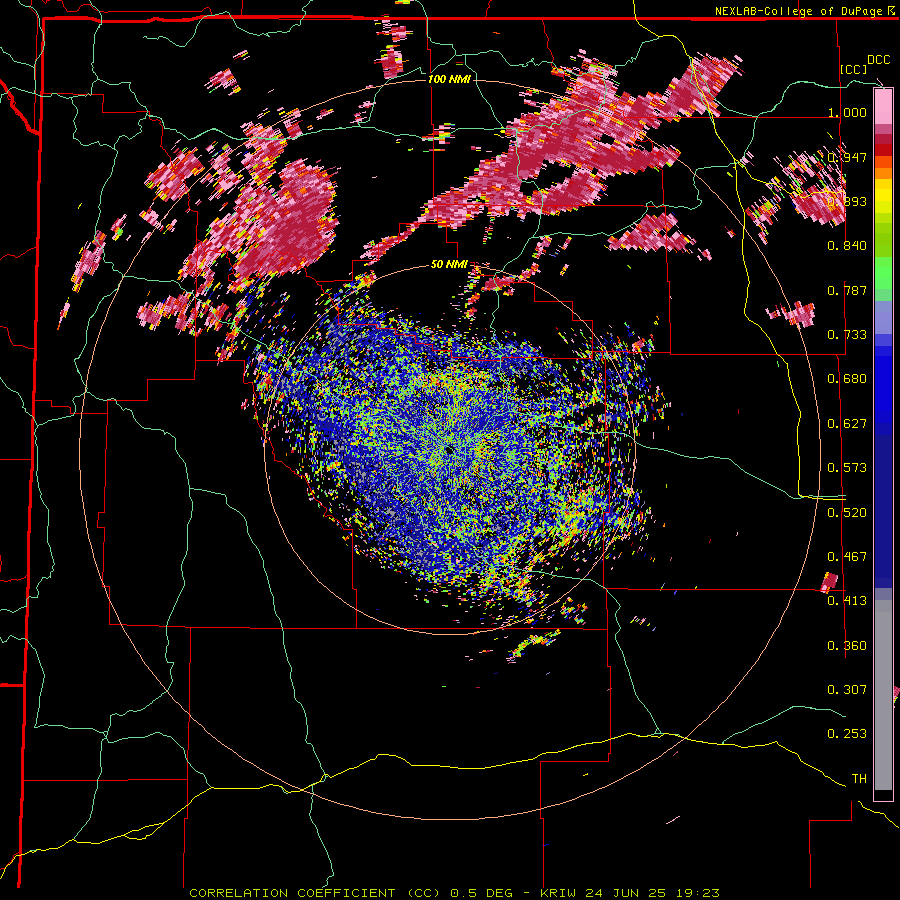Click the 0.733 scale value

coord(847,335)
